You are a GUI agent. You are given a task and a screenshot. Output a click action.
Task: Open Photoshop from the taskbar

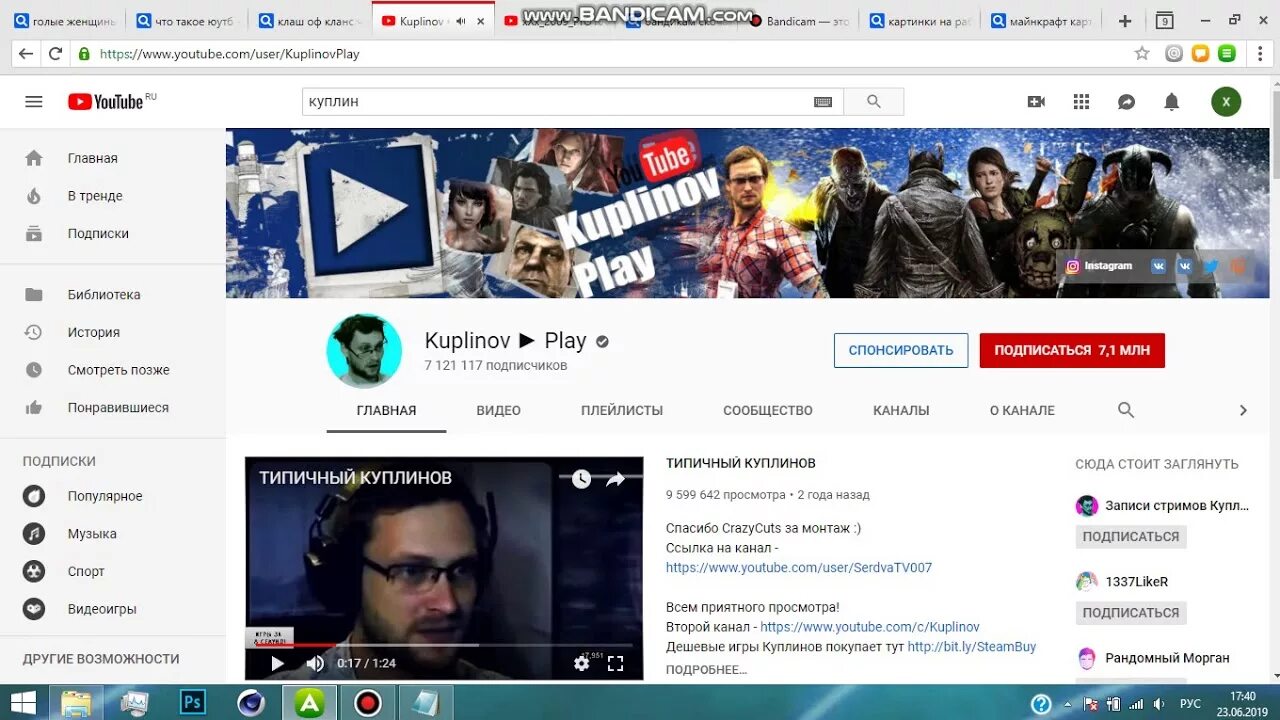pos(192,703)
